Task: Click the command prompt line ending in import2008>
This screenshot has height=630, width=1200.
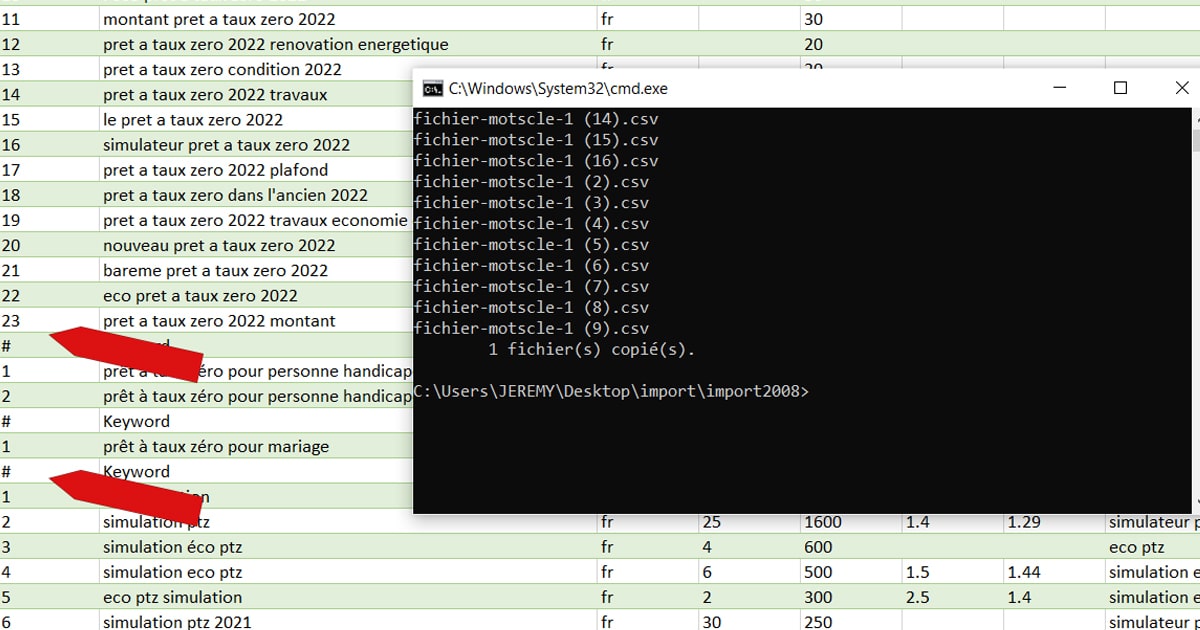Action: point(611,391)
